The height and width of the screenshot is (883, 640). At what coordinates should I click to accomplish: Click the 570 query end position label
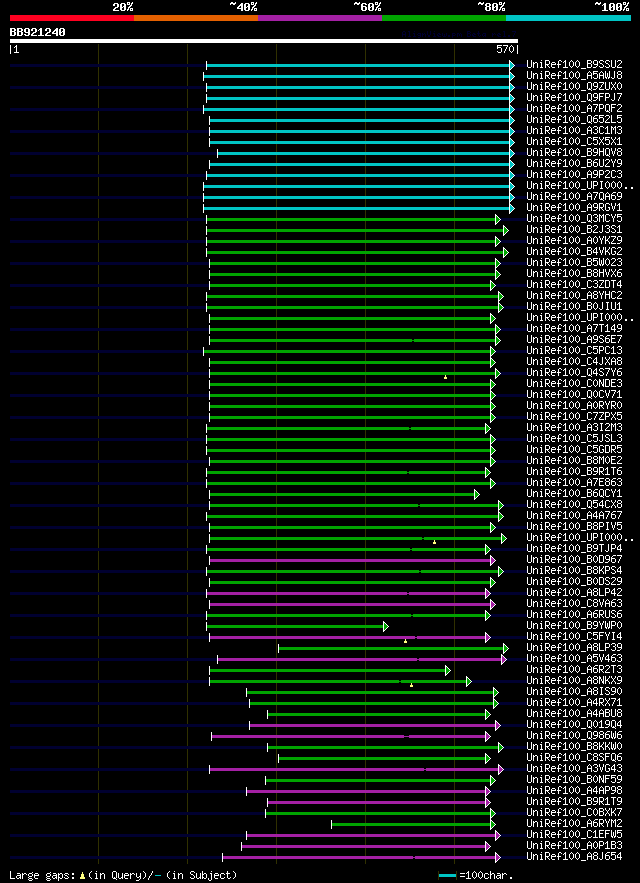point(506,50)
